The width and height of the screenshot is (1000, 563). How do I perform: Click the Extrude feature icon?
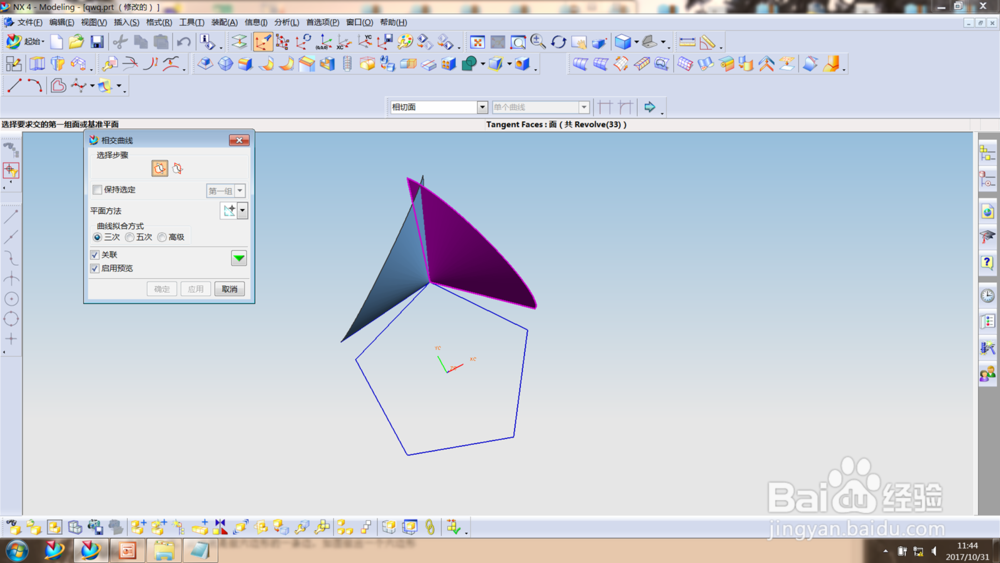click(x=38, y=64)
